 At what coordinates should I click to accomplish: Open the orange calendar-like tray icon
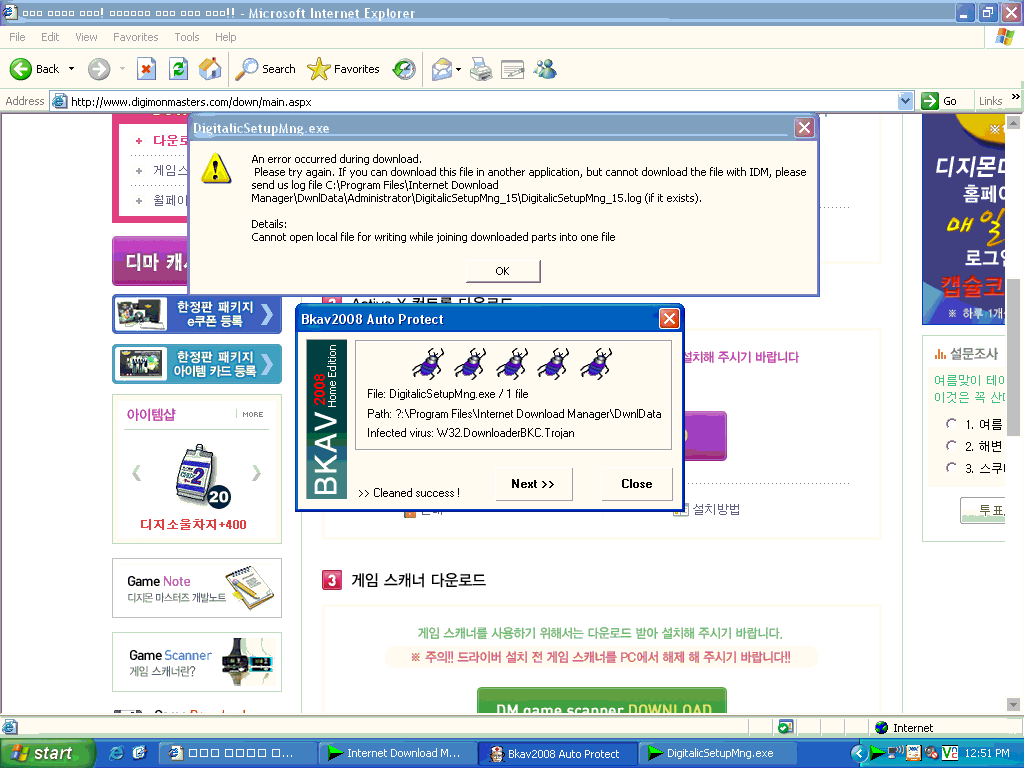tap(913, 753)
